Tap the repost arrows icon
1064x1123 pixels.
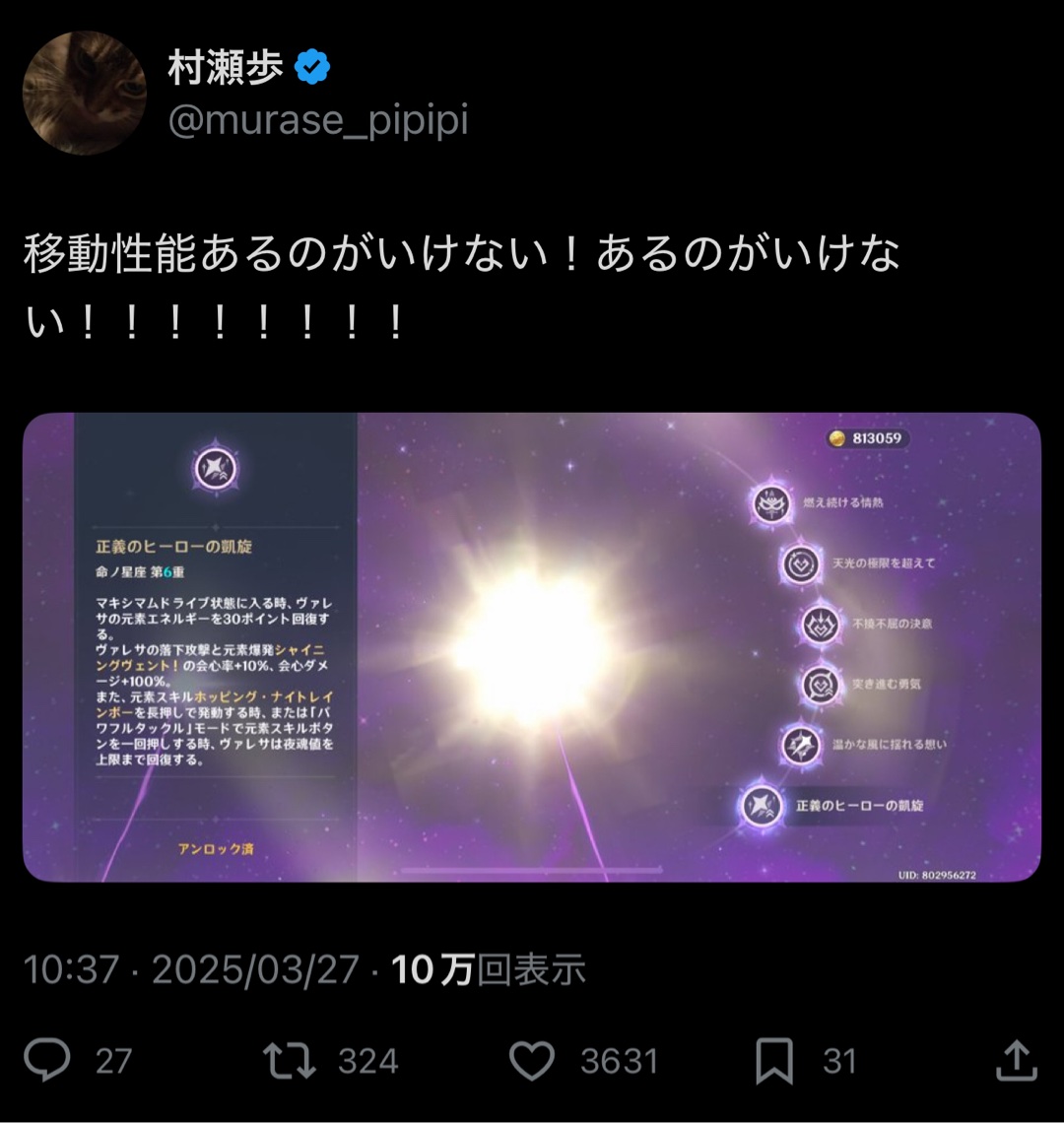pos(289,1061)
